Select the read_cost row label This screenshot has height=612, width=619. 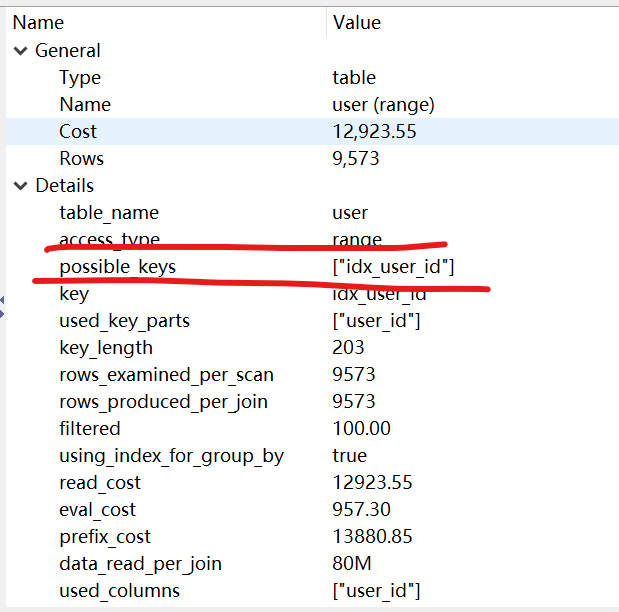pos(100,484)
